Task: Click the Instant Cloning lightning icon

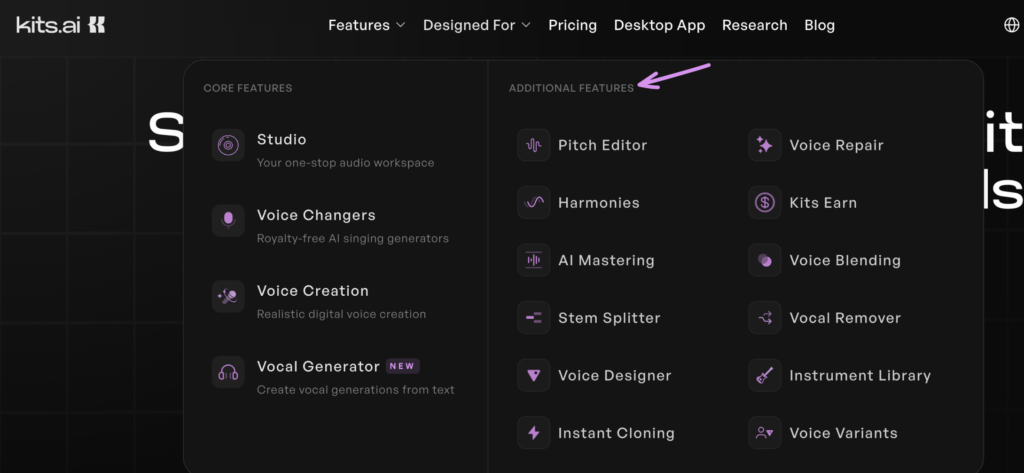Action: click(x=534, y=433)
